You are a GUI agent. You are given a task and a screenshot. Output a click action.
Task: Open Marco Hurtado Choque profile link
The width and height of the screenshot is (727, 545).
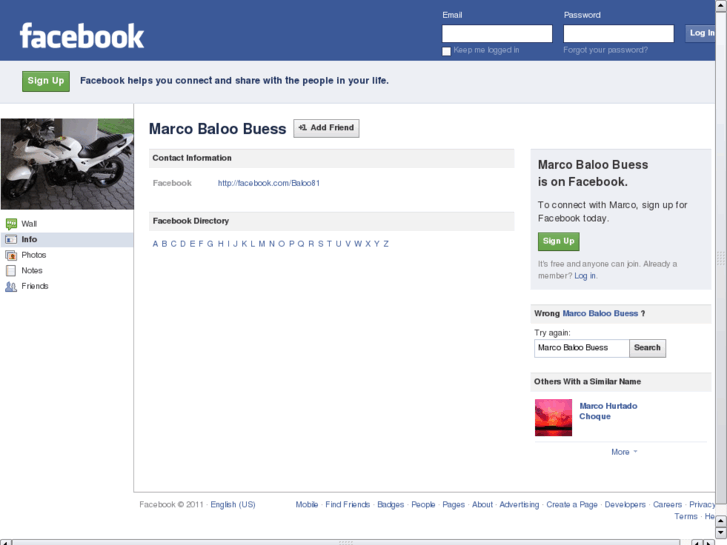(x=608, y=411)
